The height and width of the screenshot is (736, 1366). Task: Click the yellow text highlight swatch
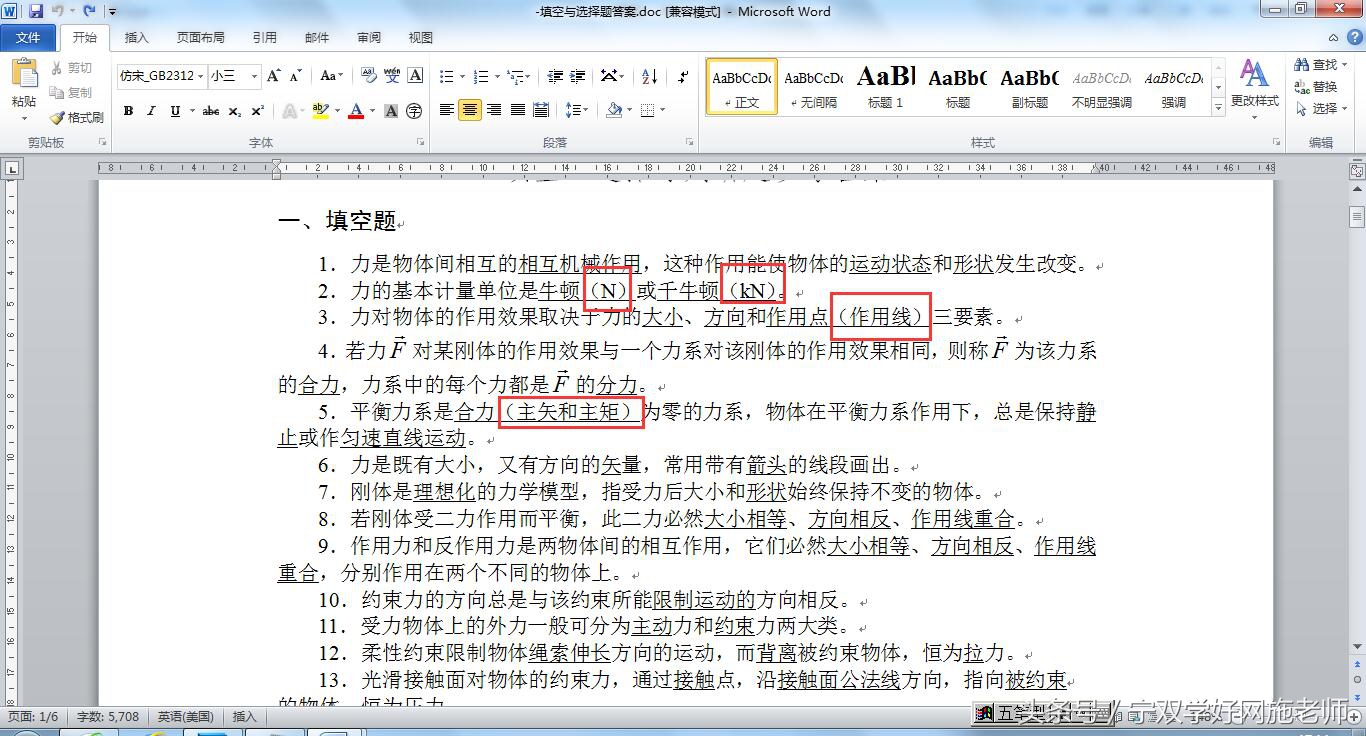pos(320,111)
